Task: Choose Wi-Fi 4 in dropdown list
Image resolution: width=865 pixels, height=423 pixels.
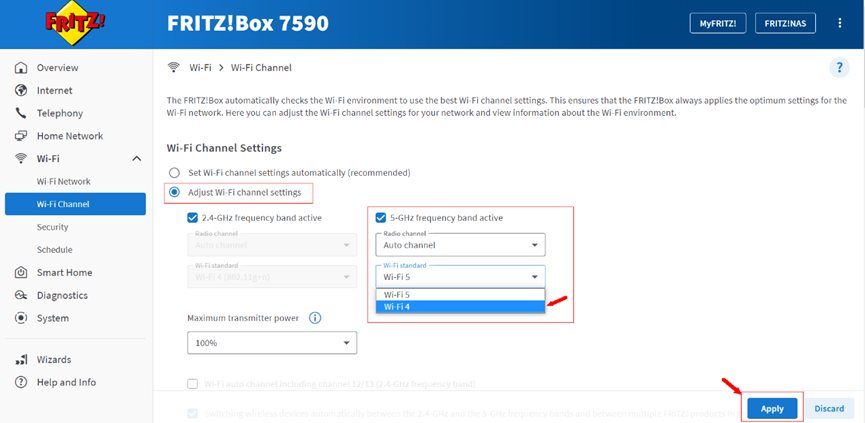Action: pos(461,307)
